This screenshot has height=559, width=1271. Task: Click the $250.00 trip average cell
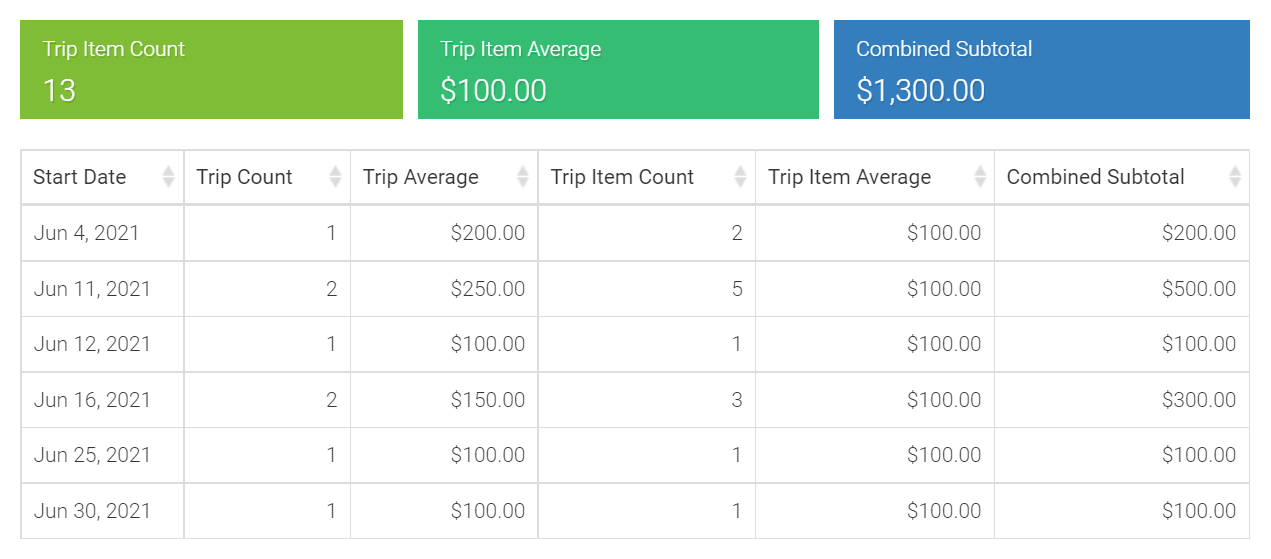444,289
